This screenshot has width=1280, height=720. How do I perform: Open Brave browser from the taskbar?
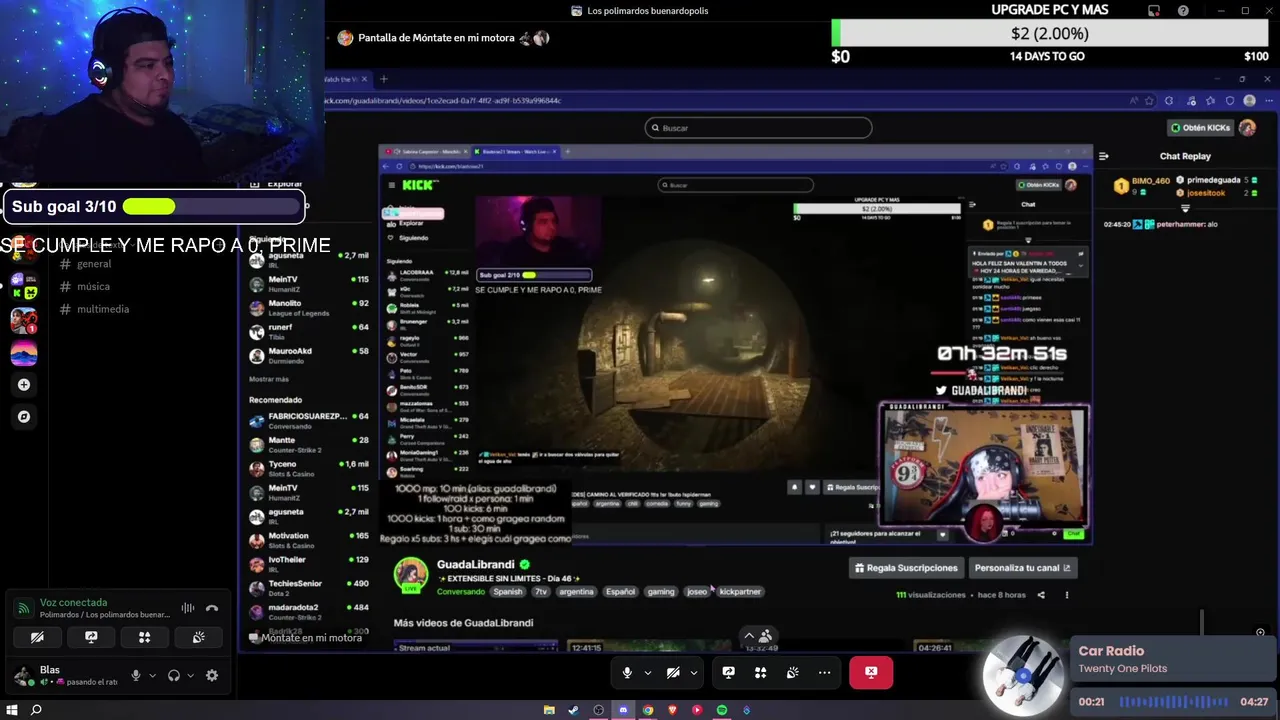(x=672, y=710)
